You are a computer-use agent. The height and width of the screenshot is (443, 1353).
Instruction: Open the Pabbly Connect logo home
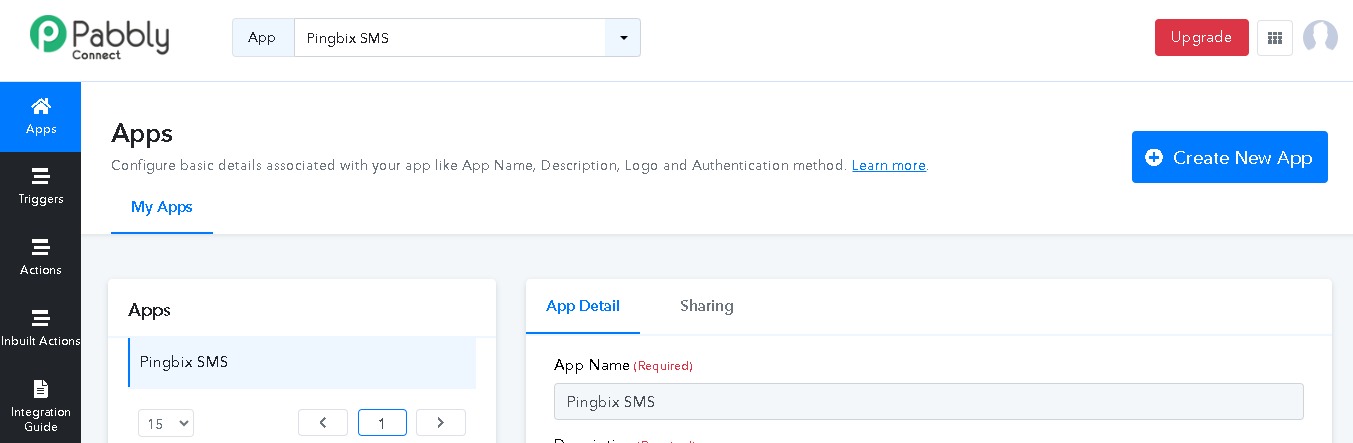click(x=98, y=37)
